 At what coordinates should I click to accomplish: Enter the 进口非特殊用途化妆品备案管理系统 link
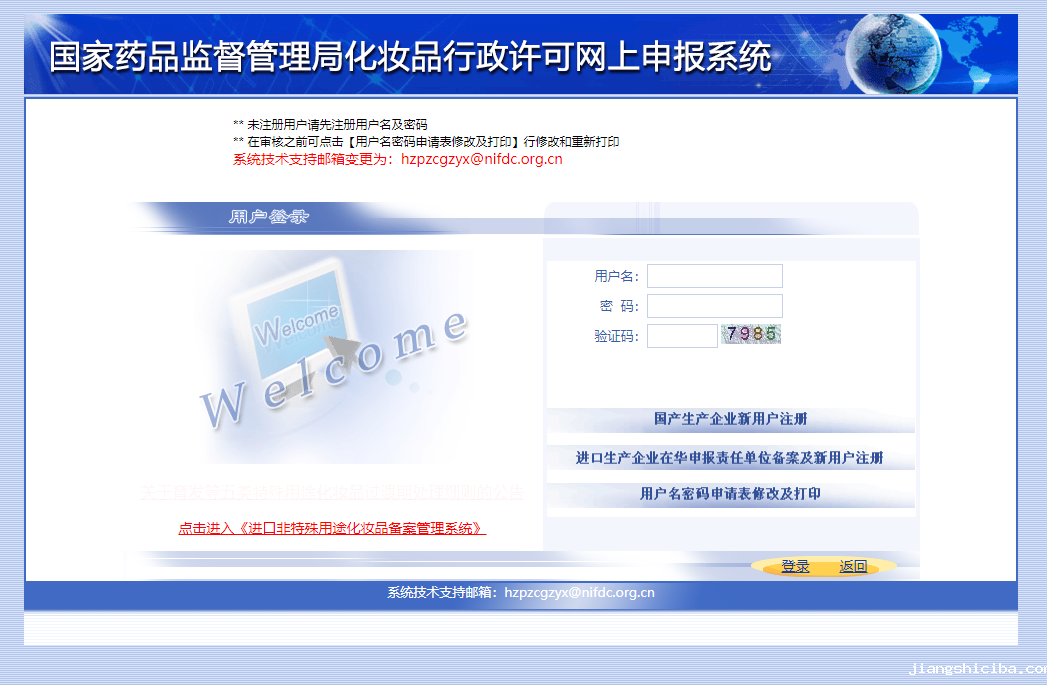pos(332,529)
